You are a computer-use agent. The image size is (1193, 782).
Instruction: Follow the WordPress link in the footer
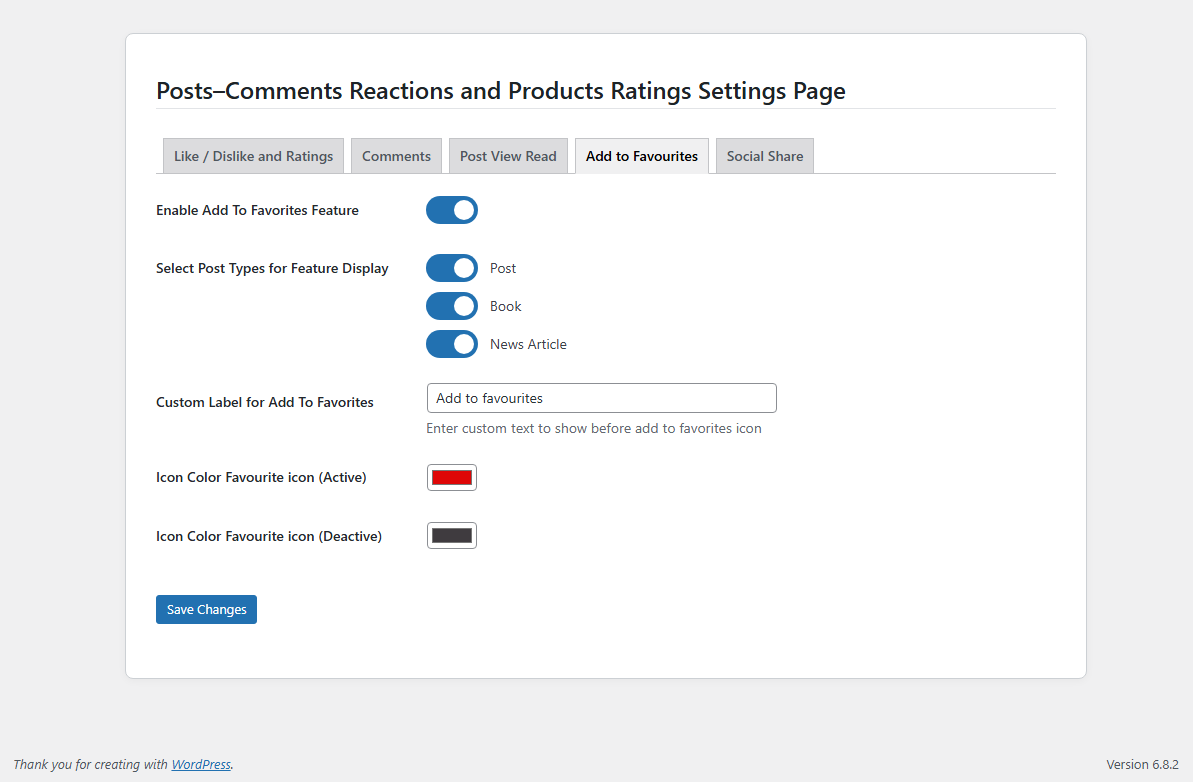pyautogui.click(x=201, y=765)
